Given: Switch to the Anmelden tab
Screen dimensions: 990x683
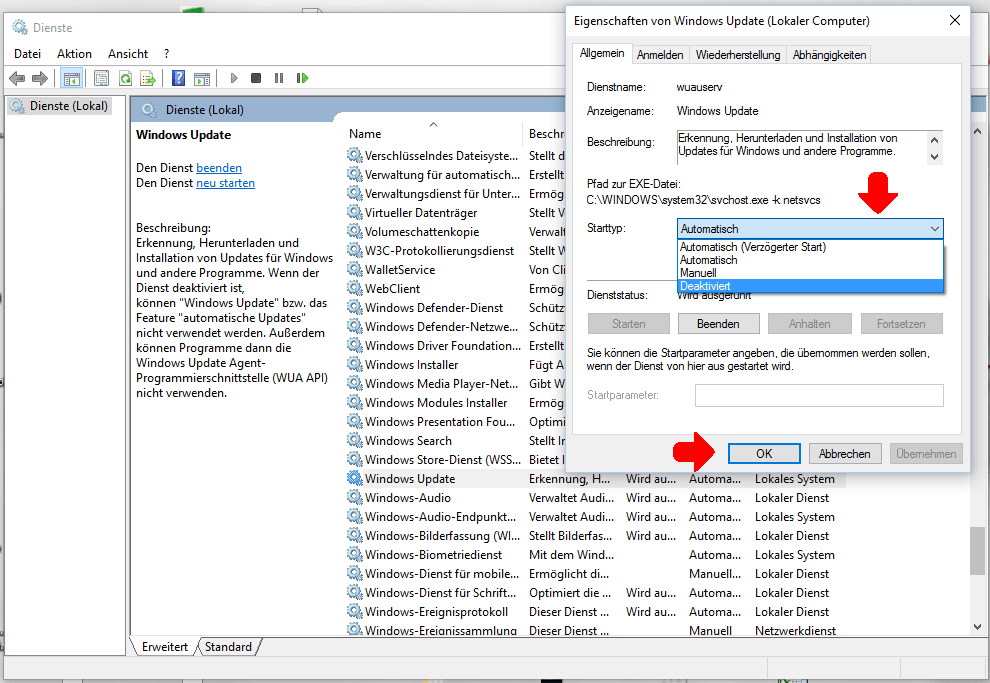Looking at the screenshot, I should [x=660, y=55].
